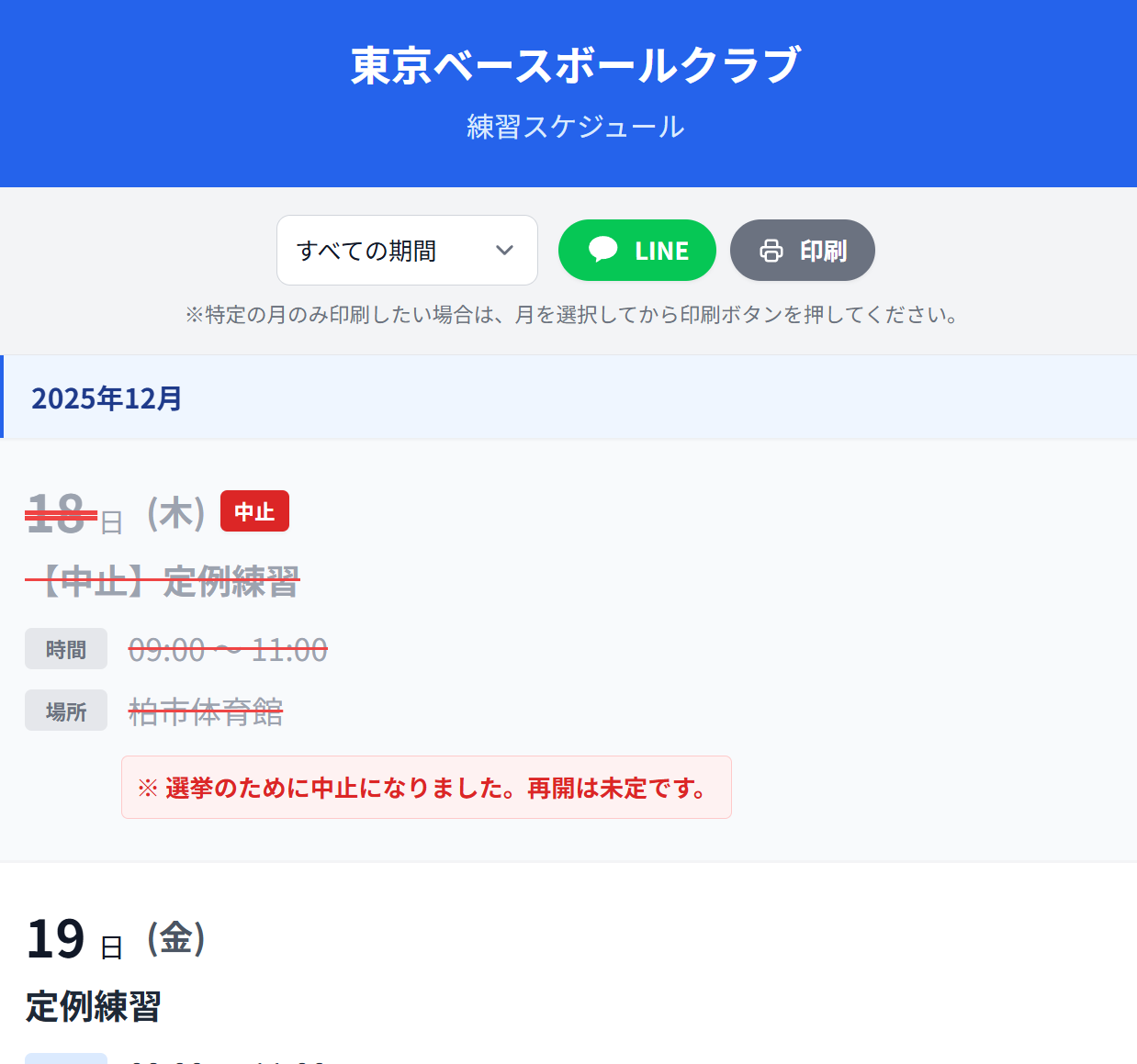
Task: Click the 場所 label of cancelled practice
Action: tap(66, 711)
